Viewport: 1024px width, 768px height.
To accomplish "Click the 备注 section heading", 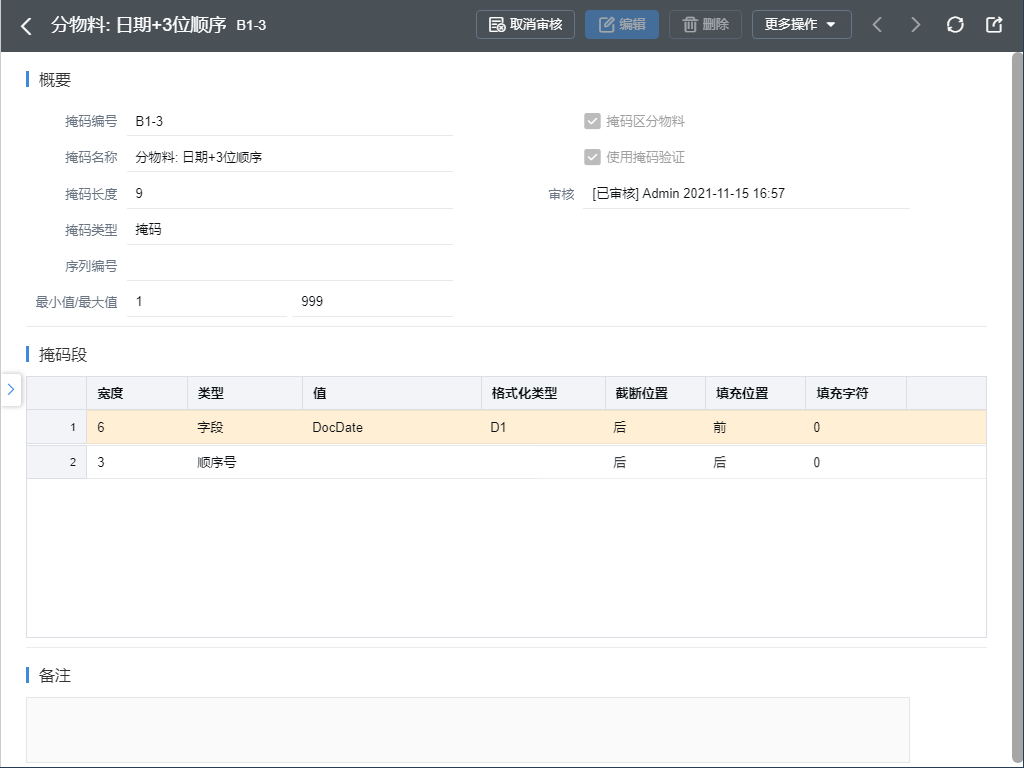I will 55,675.
